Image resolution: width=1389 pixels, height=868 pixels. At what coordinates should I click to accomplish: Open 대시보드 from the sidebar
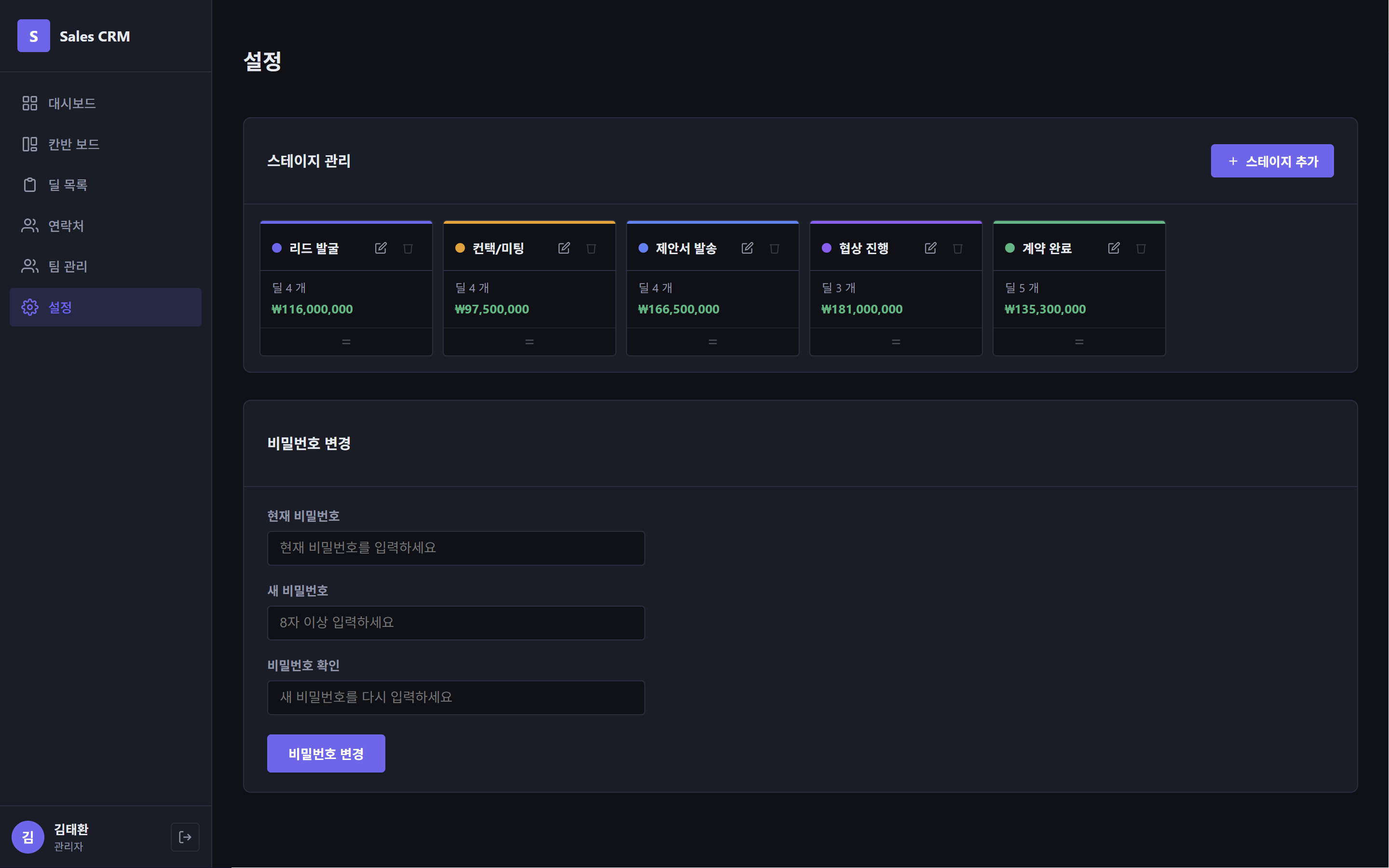point(106,103)
